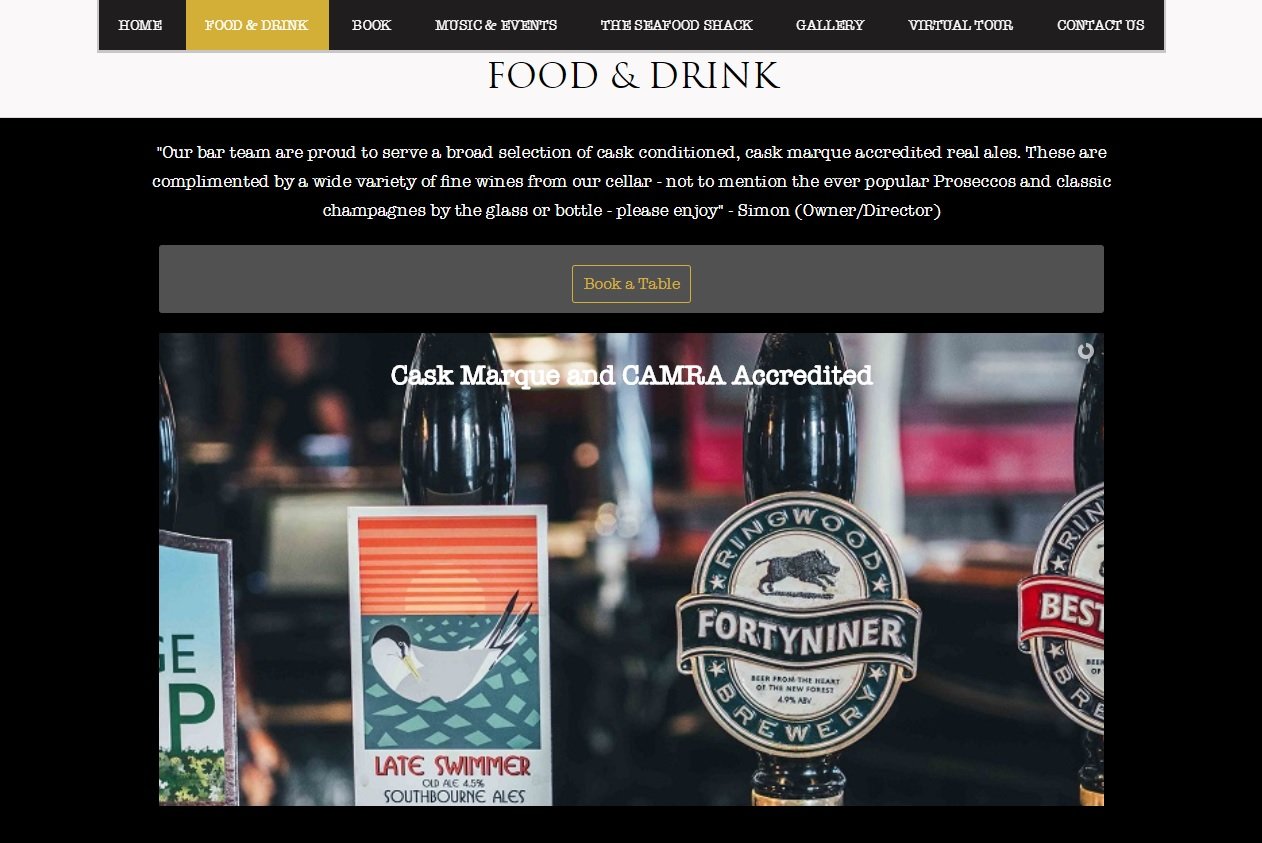Select the highlighted Food & Drink tab

click(x=257, y=25)
